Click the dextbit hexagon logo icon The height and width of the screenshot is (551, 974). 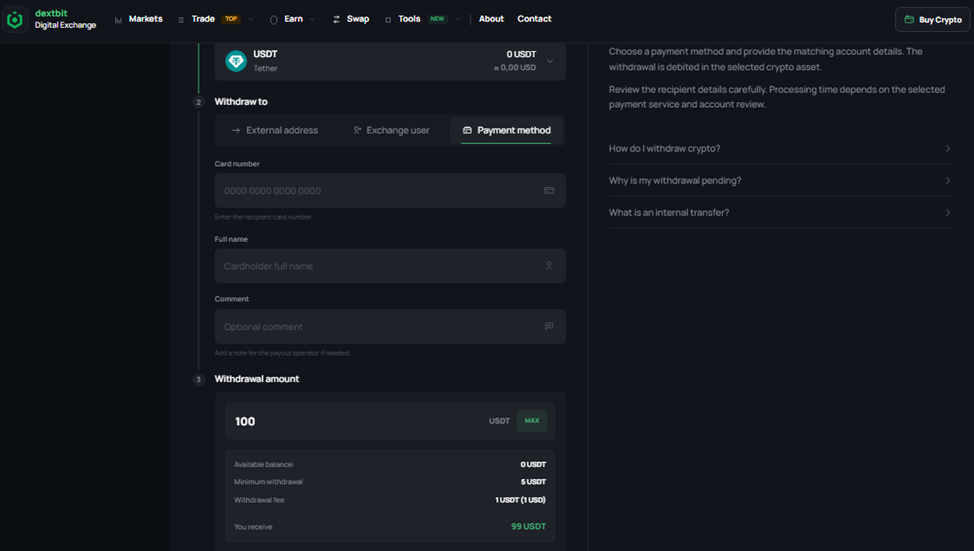[x=15, y=20]
